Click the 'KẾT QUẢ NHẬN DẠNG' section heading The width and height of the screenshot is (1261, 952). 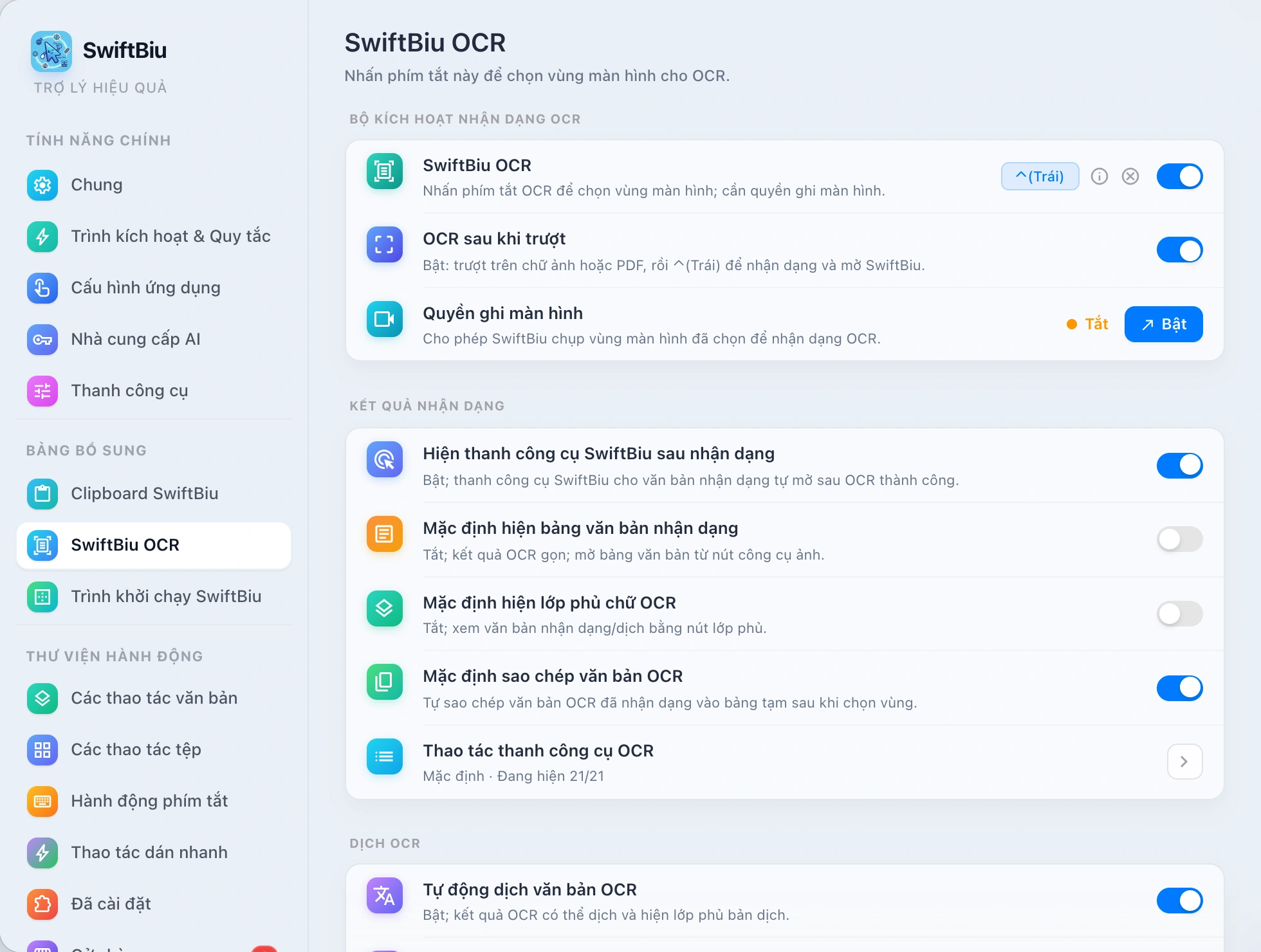pos(427,406)
